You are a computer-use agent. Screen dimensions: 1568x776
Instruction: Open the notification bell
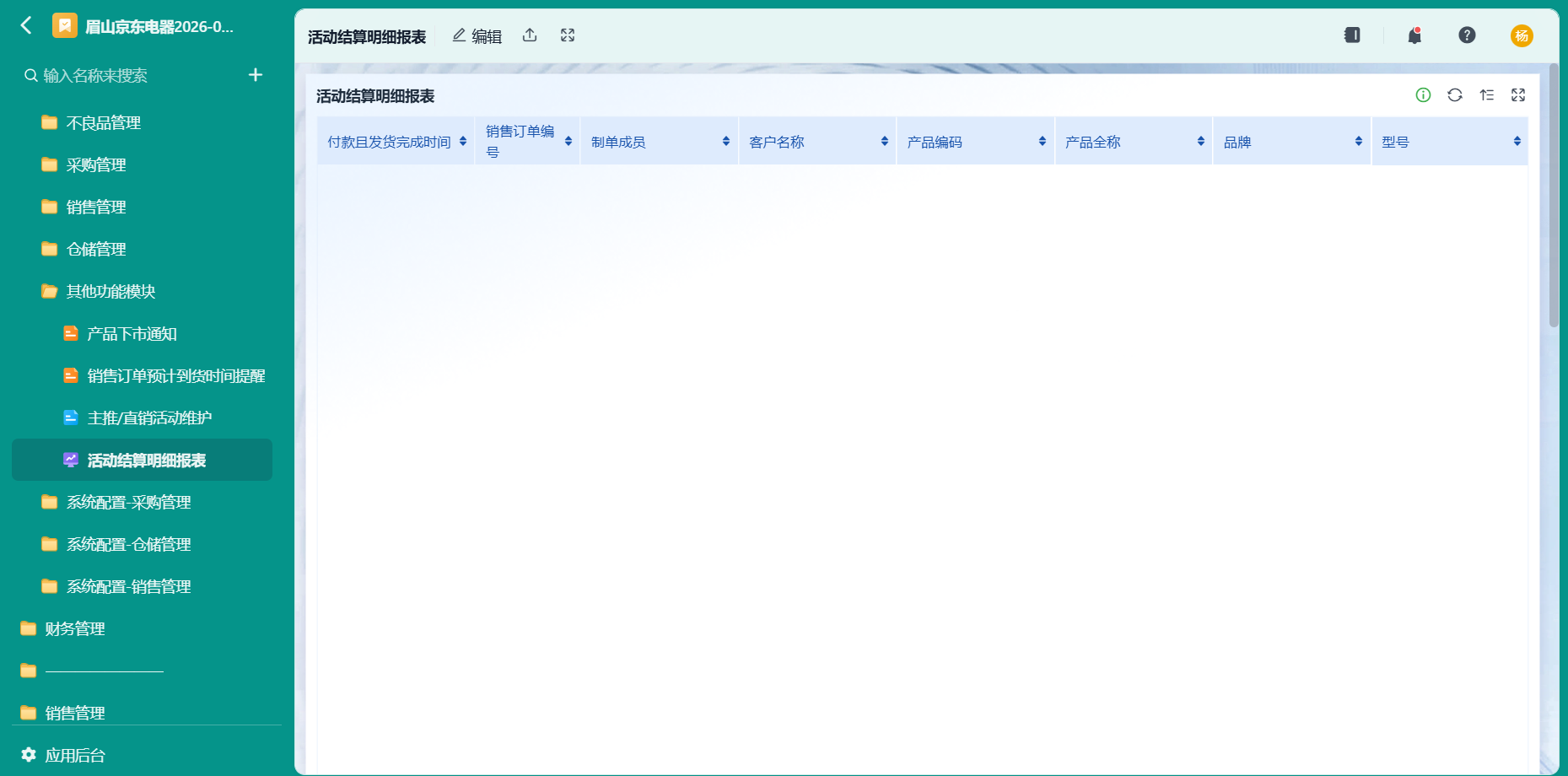(x=1414, y=35)
